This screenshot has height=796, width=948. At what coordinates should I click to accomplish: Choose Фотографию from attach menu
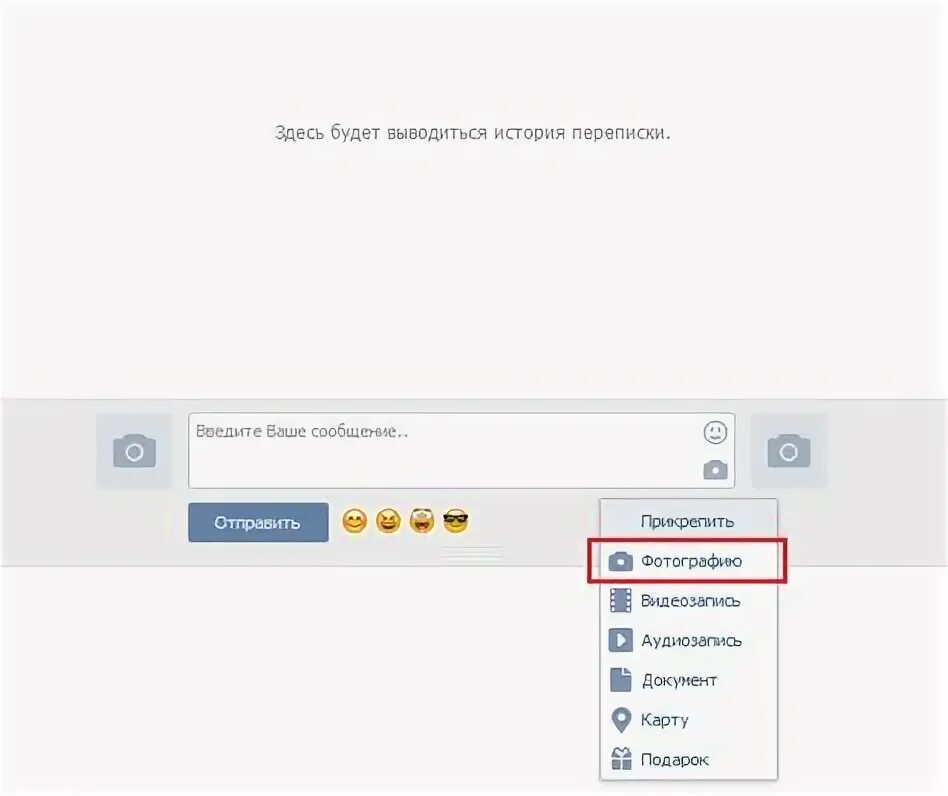coord(688,561)
